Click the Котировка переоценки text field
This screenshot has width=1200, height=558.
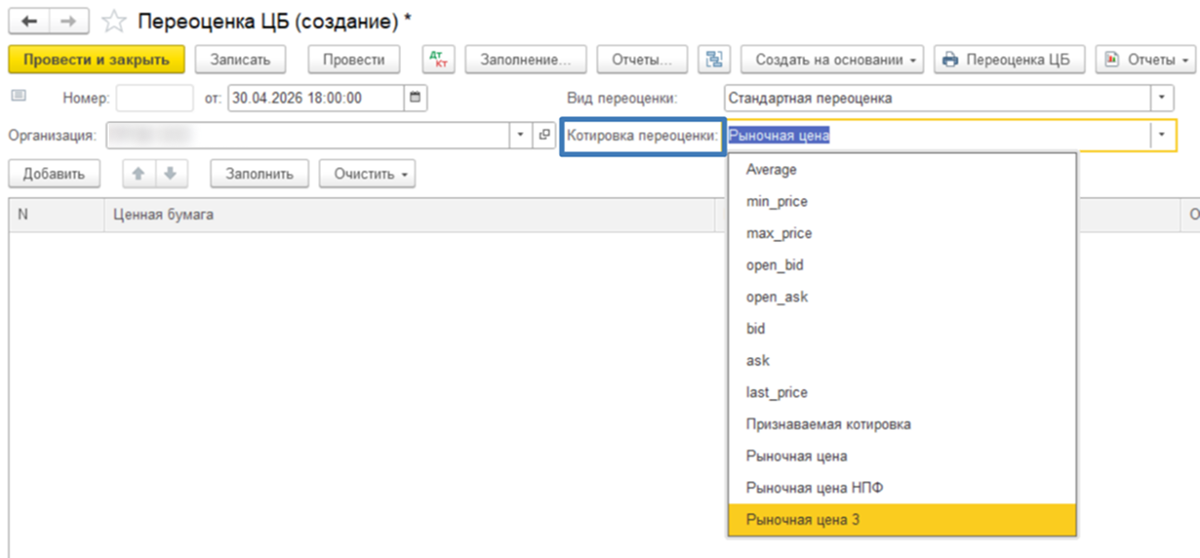coord(938,134)
